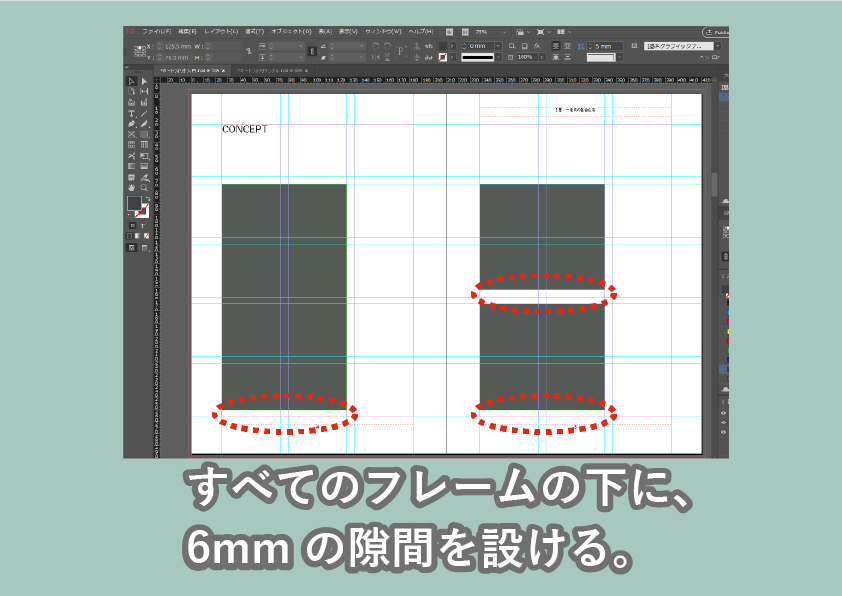Open the オブジェクト(O) menu
This screenshot has height=596, width=842.
click(x=291, y=32)
